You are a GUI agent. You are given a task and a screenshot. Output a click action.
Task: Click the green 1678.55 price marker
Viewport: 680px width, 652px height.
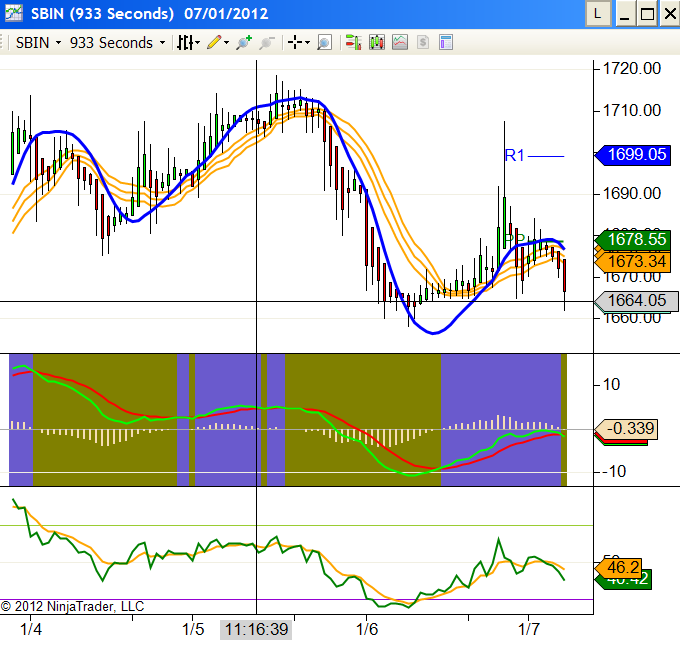[633, 239]
